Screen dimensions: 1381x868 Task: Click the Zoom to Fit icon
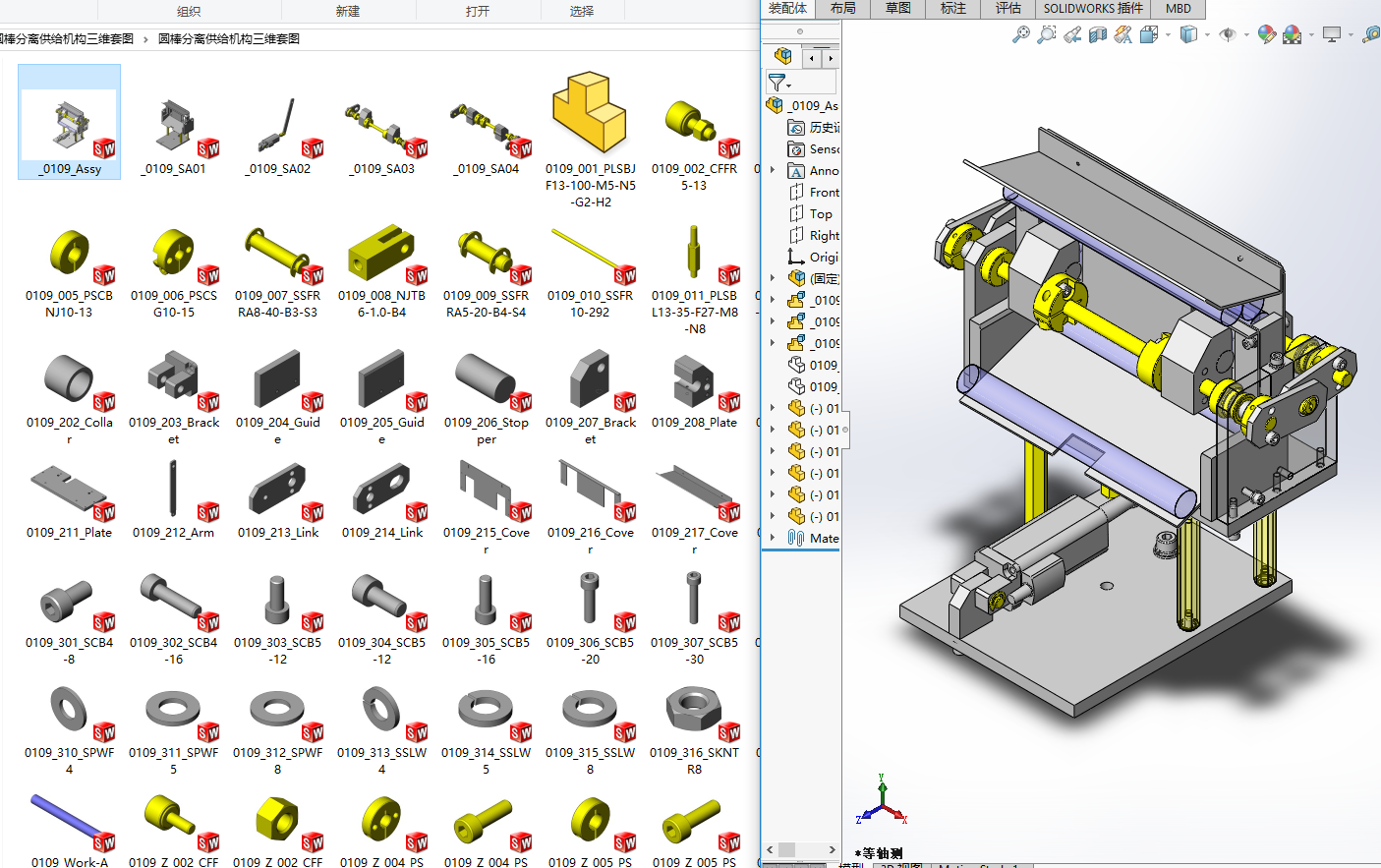pyautogui.click(x=1021, y=35)
